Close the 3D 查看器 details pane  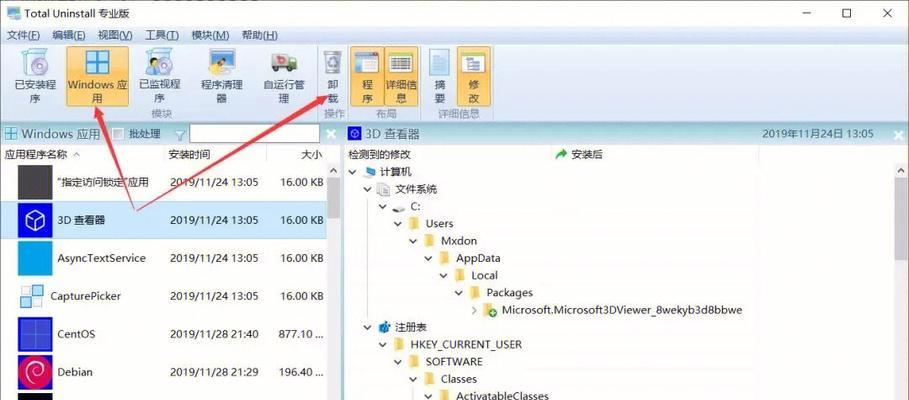(x=899, y=135)
